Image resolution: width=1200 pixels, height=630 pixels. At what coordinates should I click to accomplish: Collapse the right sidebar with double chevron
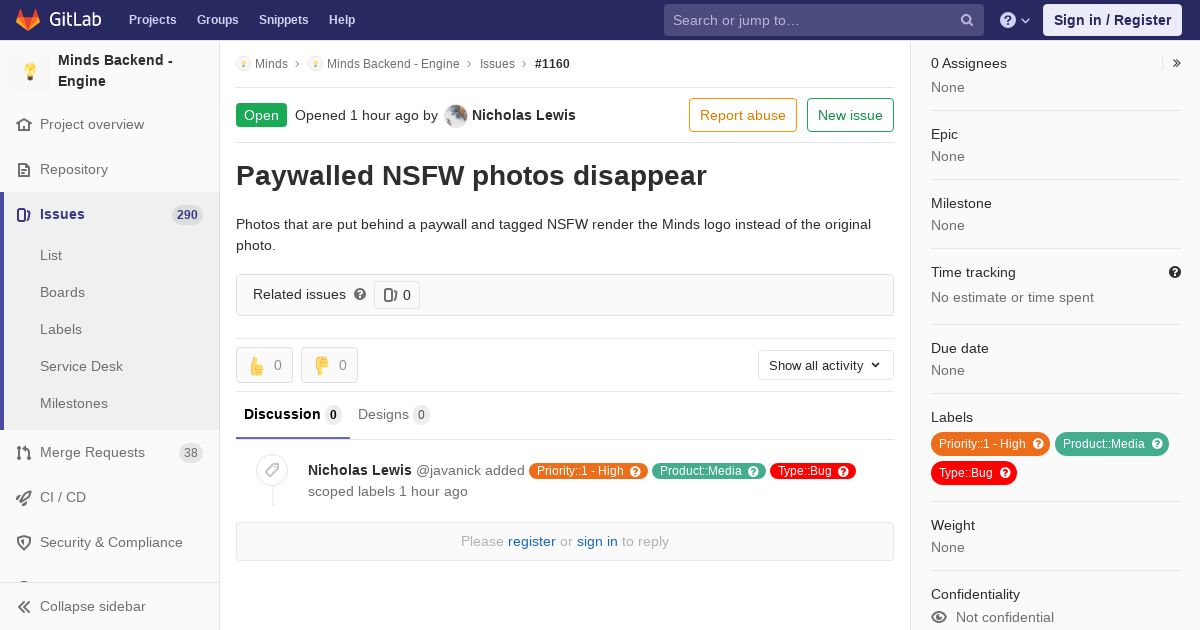coord(1176,63)
